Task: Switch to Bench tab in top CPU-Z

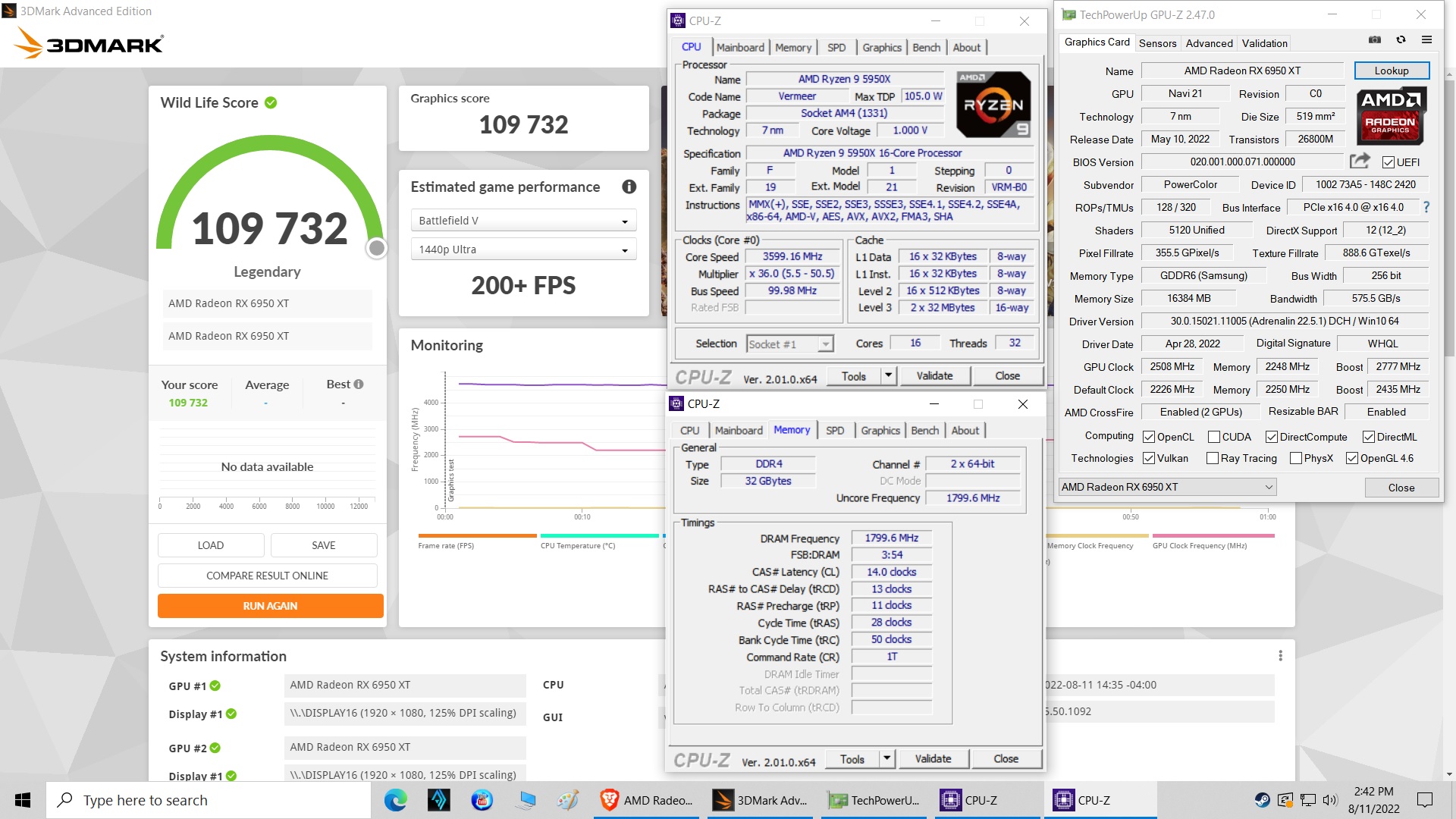Action: (926, 47)
